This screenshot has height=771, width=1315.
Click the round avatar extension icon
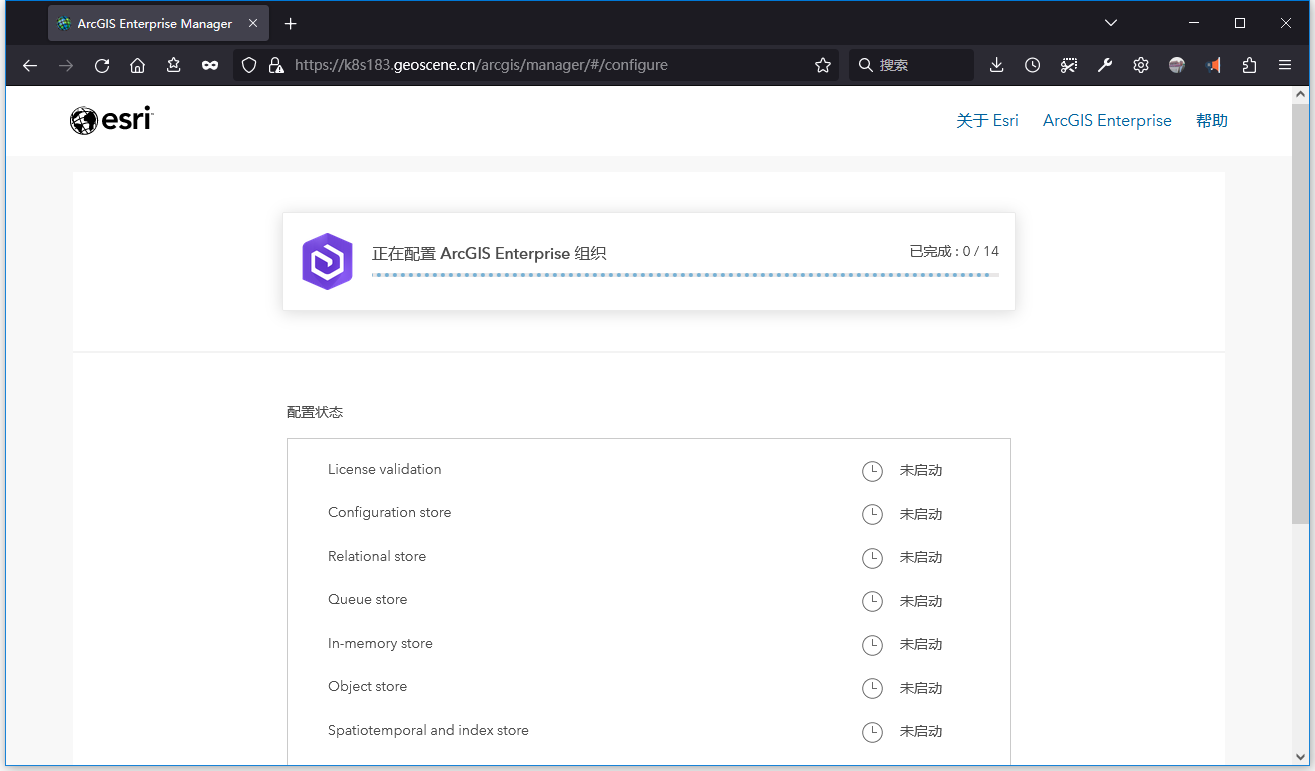click(1177, 65)
